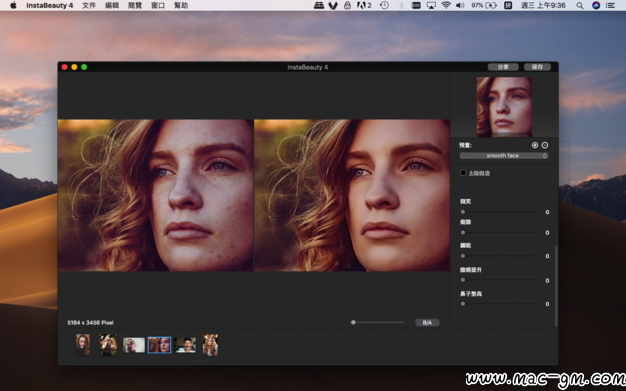Screen dimensions: 626x391
Task: Click the 0 value beside the 鼻子墊高 slider
Action: (547, 304)
